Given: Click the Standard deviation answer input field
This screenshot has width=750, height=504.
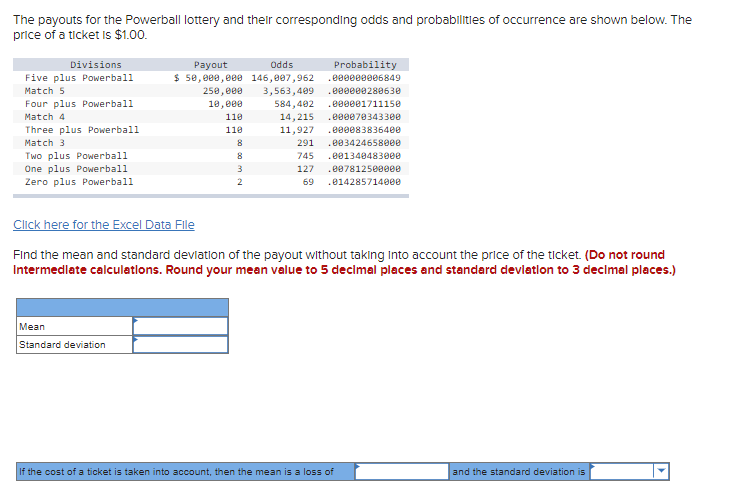Looking at the screenshot, I should (x=180, y=344).
